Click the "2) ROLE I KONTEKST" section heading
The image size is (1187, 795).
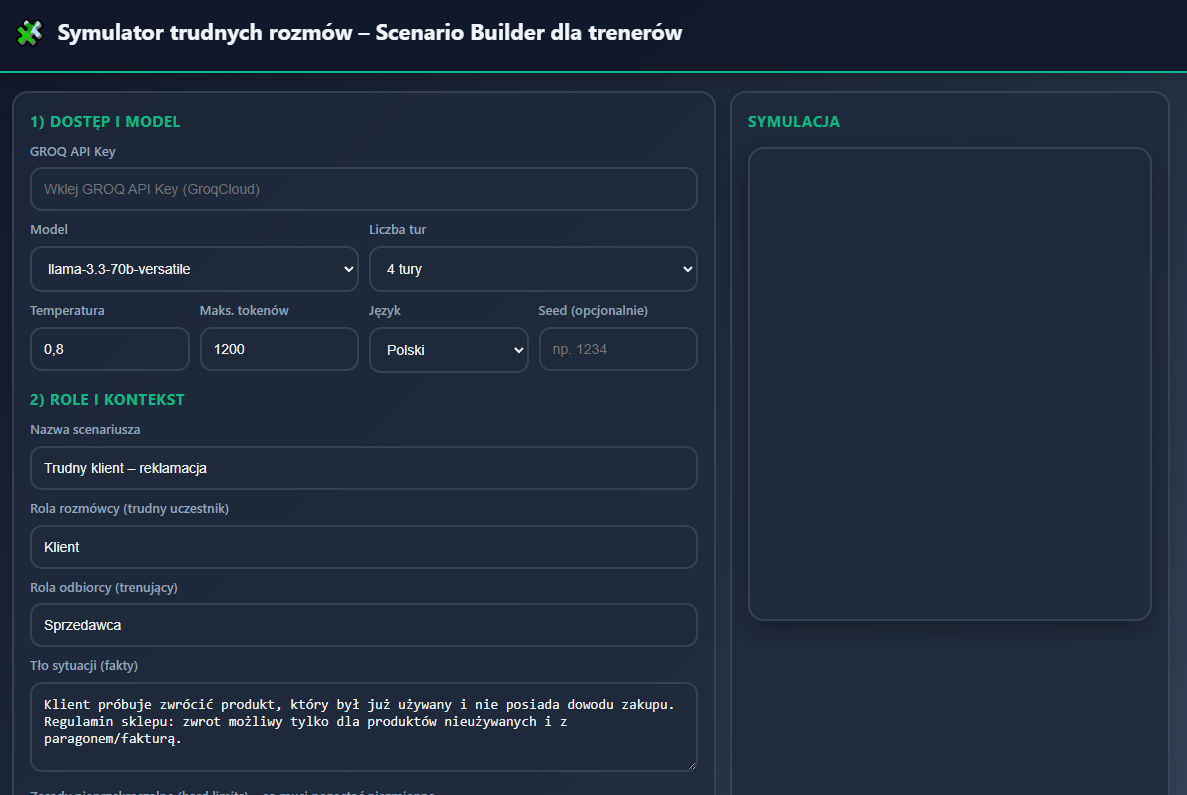[x=106, y=399]
